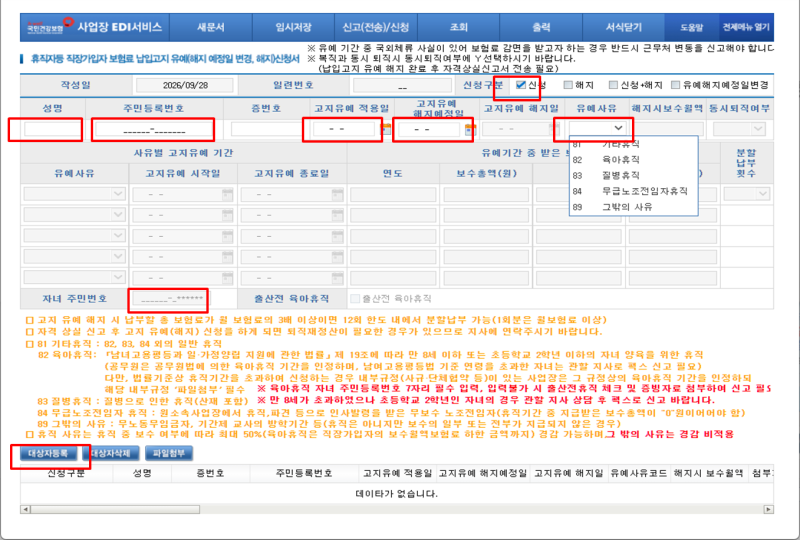Click 전체메뉴 열기 button
The width and height of the screenshot is (800, 540).
click(746, 27)
